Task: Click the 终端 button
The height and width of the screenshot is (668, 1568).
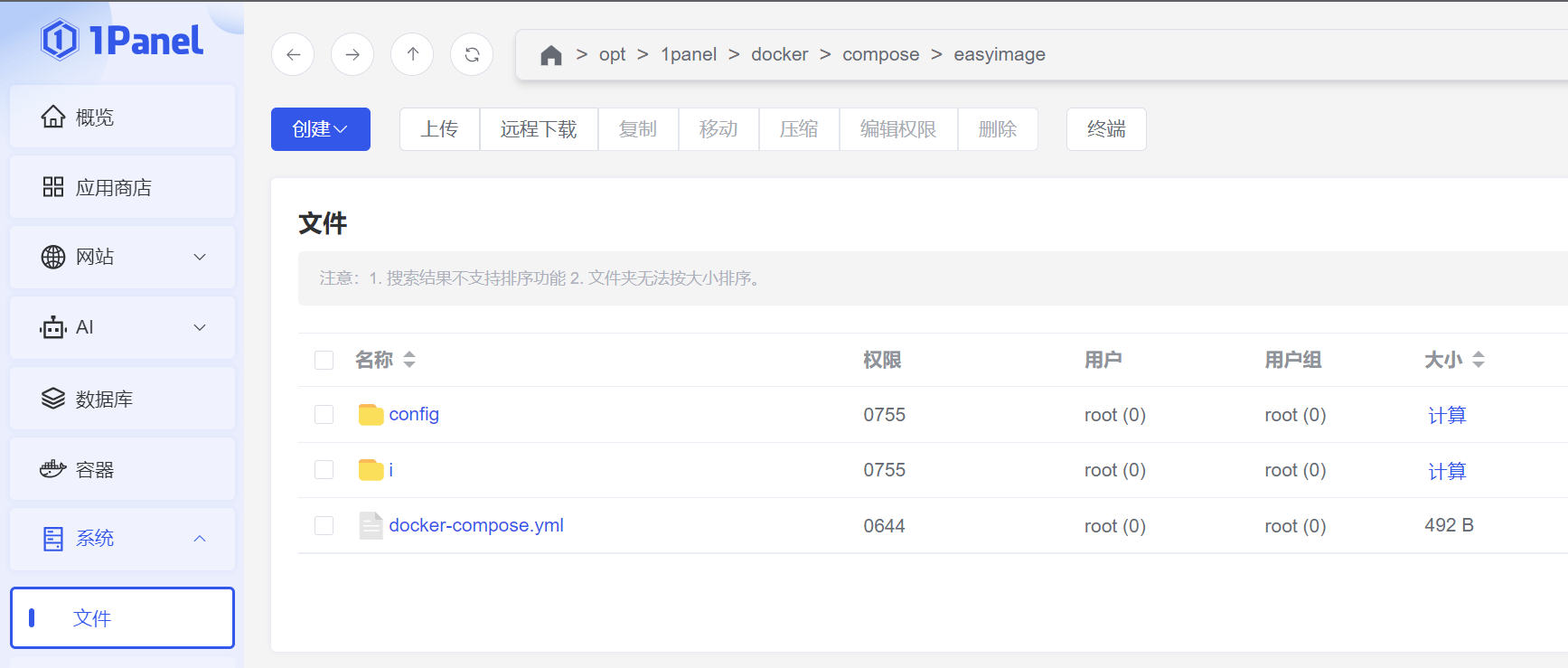Action: [1105, 129]
